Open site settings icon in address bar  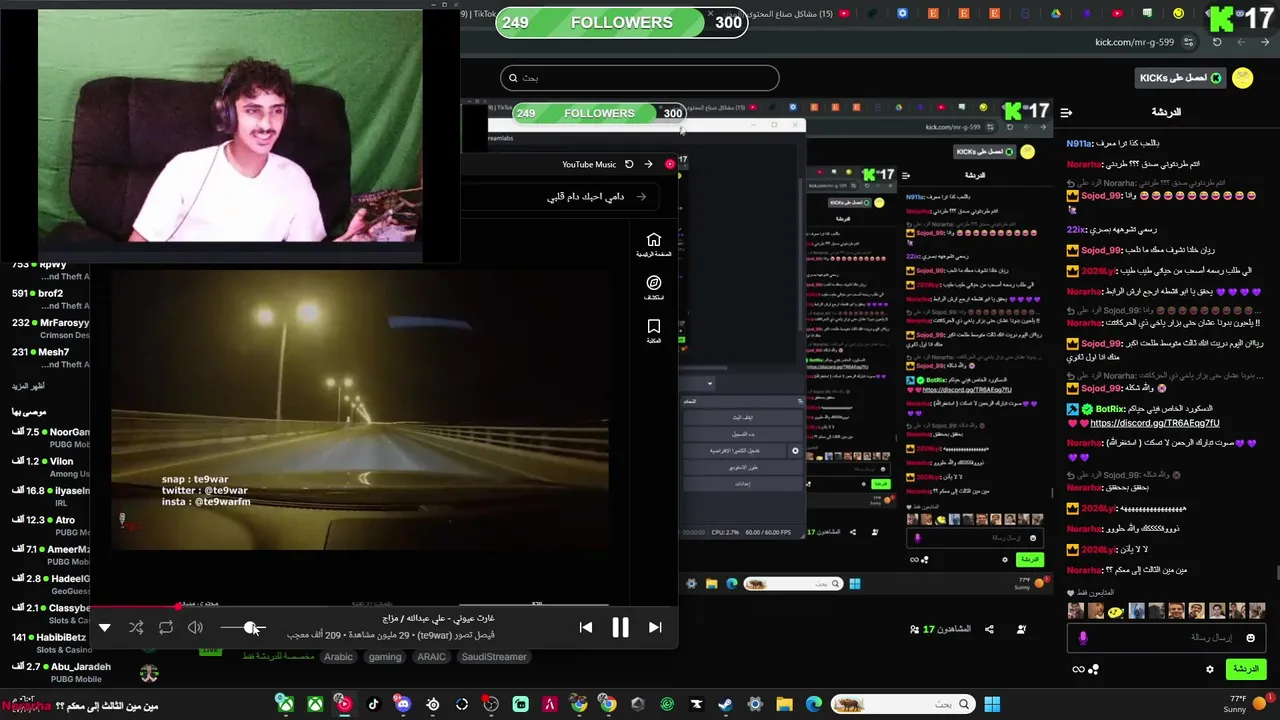1188,42
